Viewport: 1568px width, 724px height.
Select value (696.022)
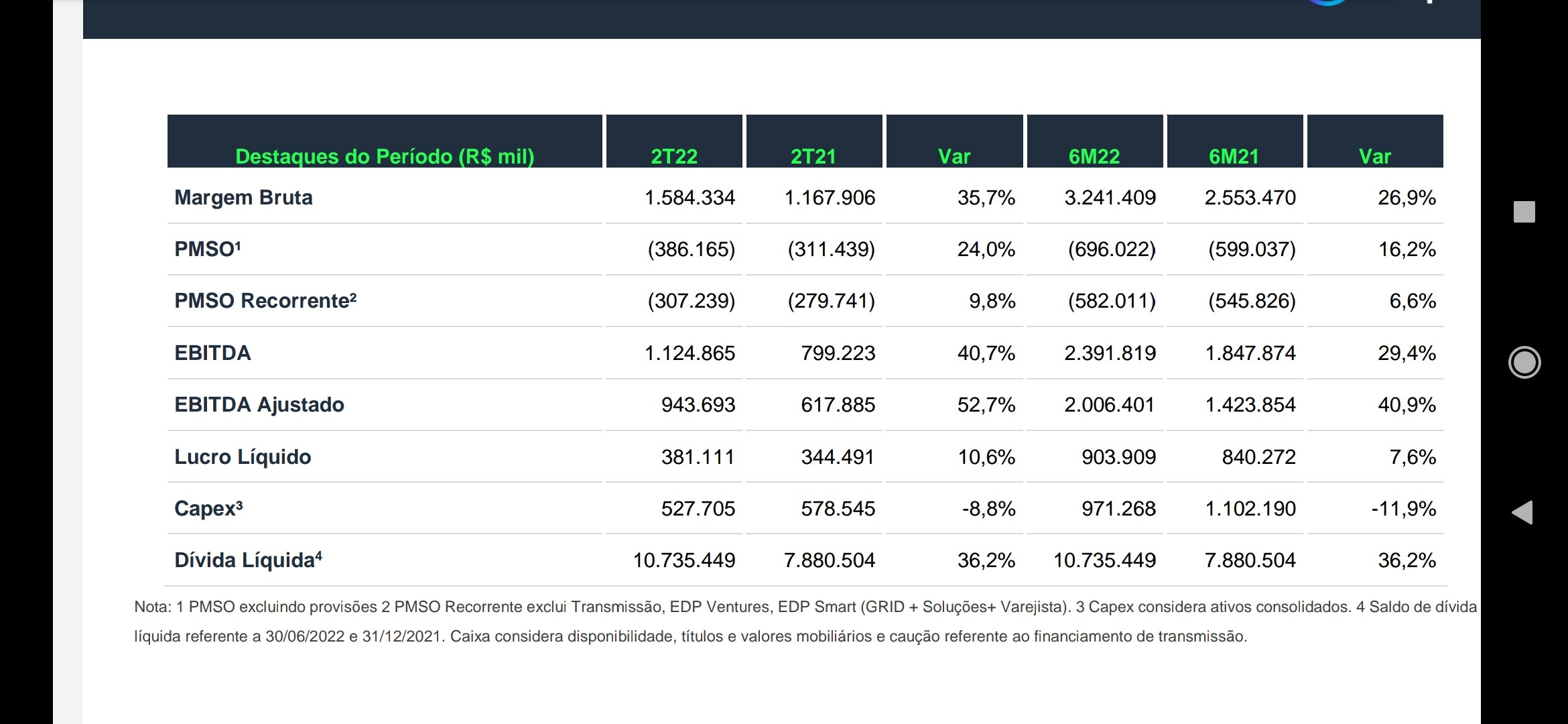tap(1112, 249)
